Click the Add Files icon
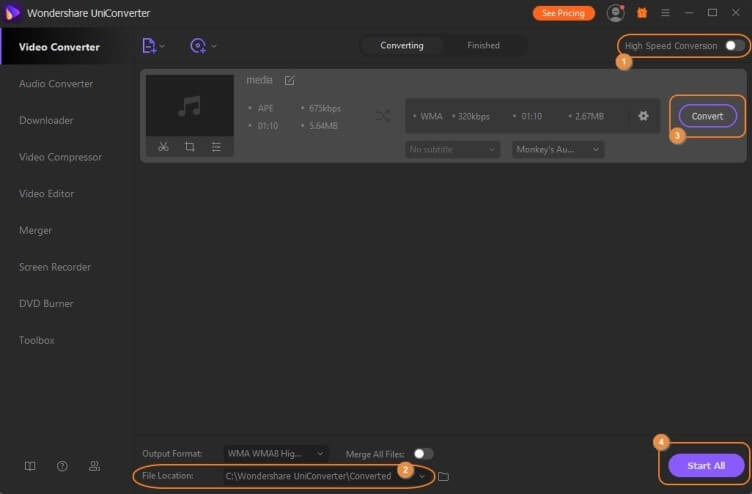This screenshot has height=494, width=752. [149, 46]
